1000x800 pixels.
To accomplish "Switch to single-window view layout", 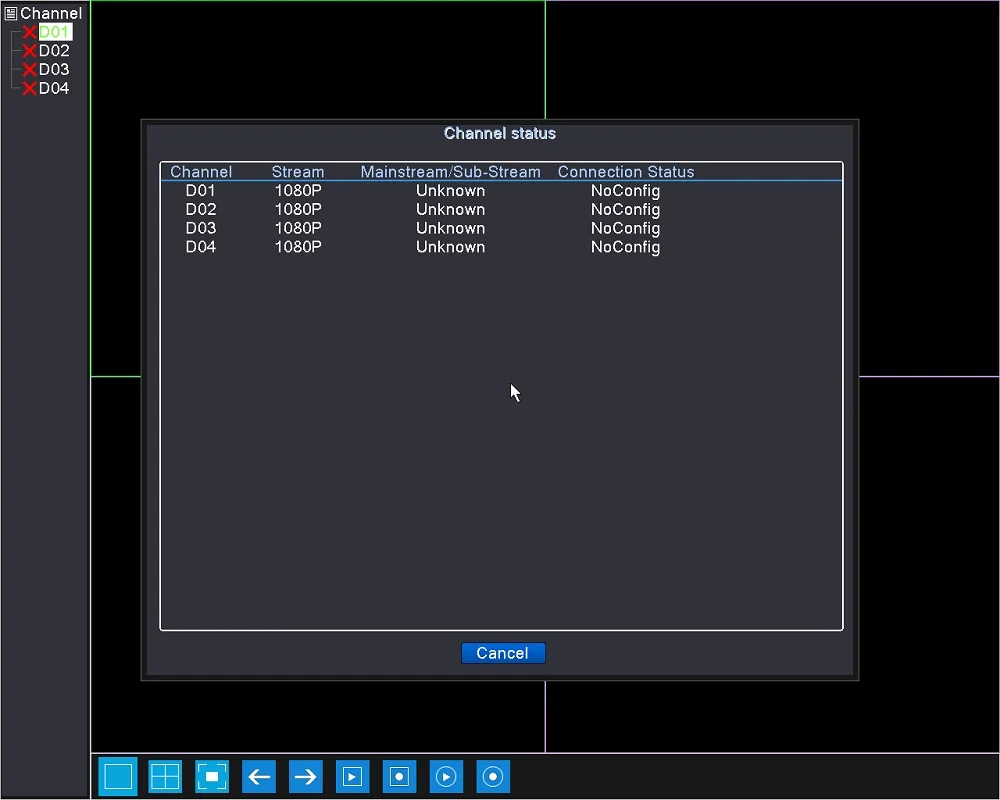I will pos(118,776).
